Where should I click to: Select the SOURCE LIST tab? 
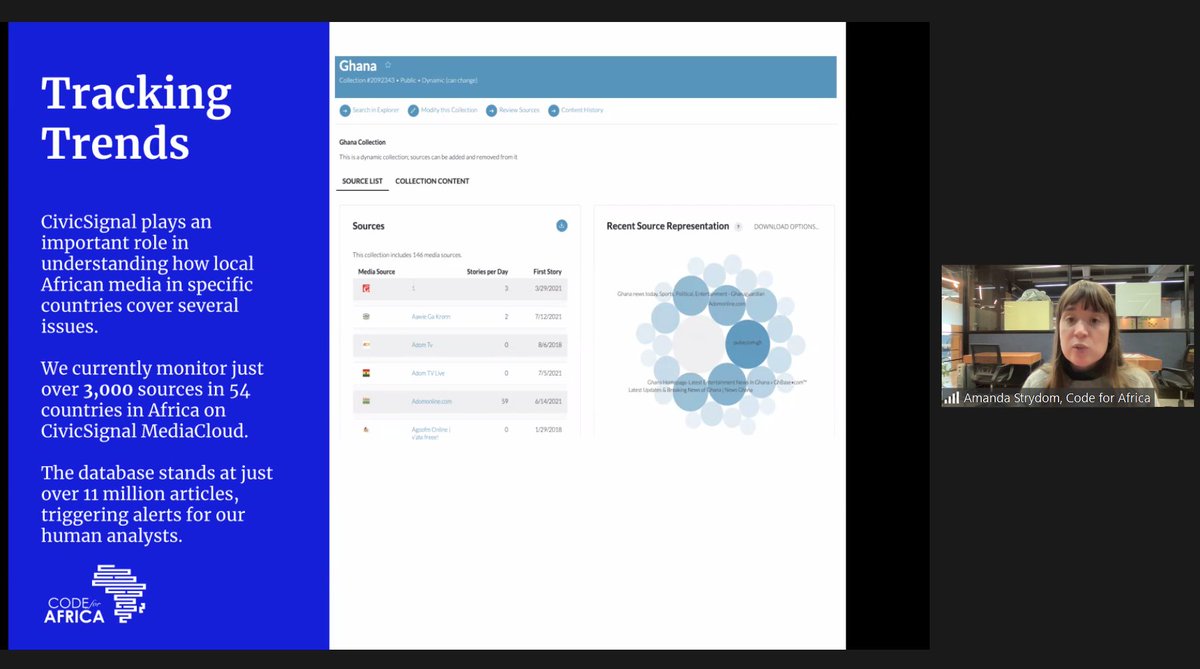[362, 181]
